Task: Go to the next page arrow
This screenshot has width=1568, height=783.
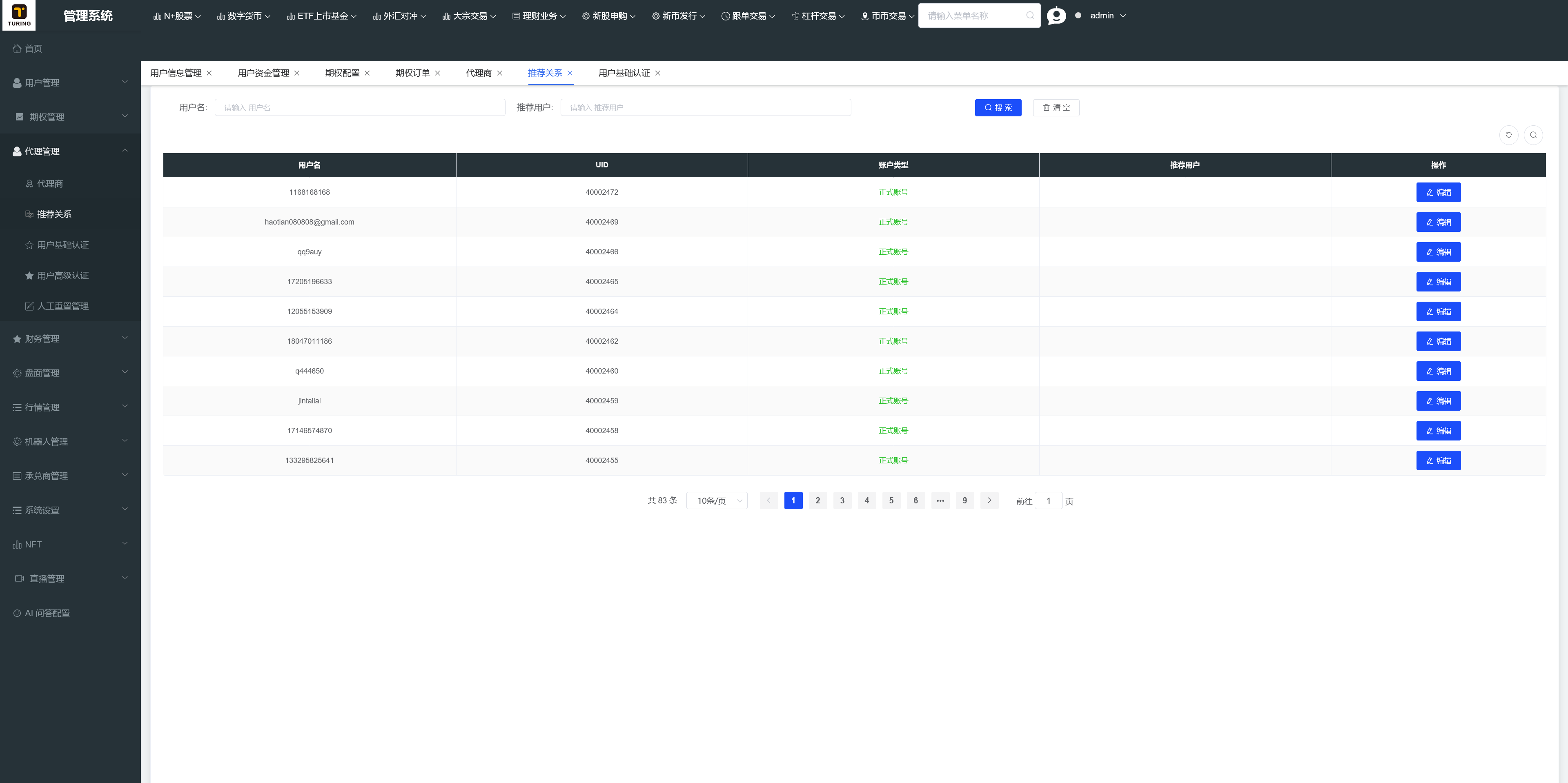Action: click(x=989, y=501)
